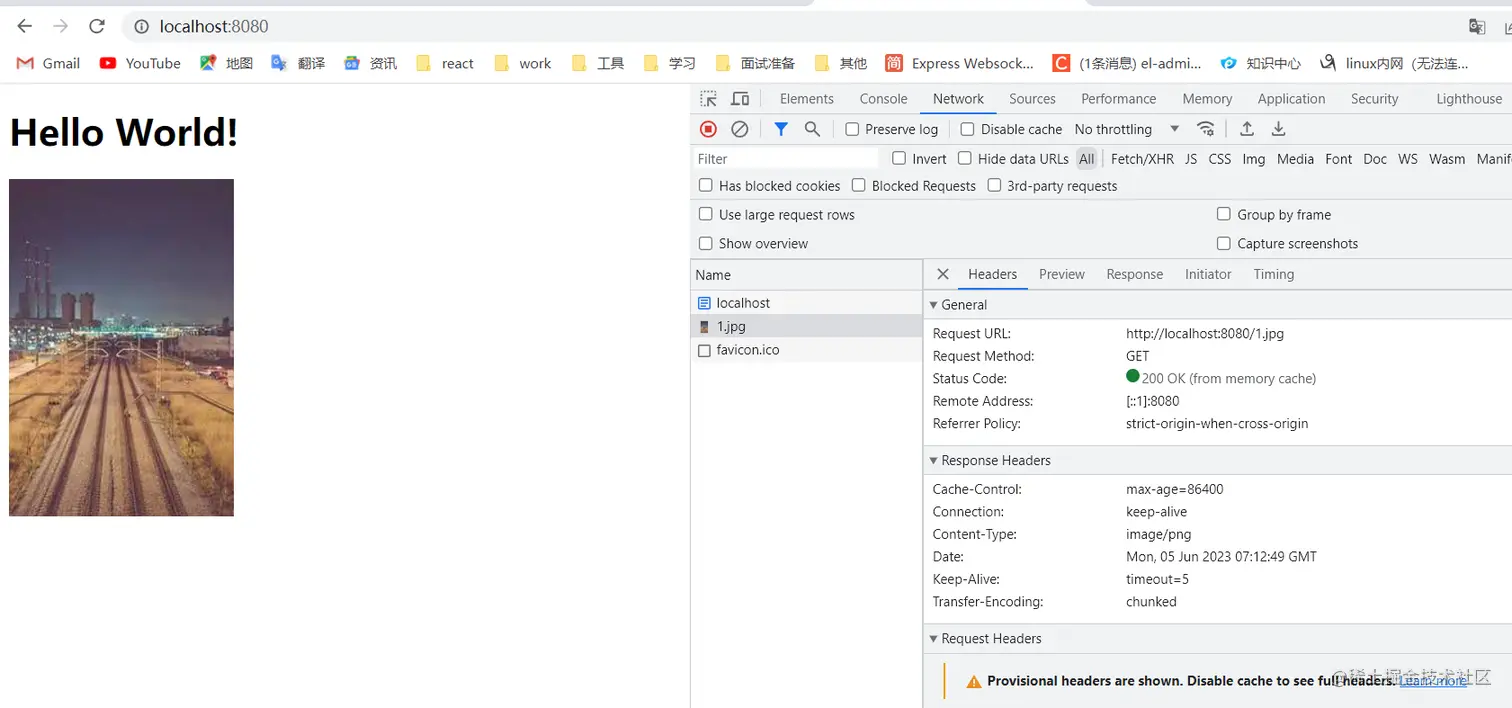Open the react bookmarks folder
The image size is (1512, 708).
444,63
